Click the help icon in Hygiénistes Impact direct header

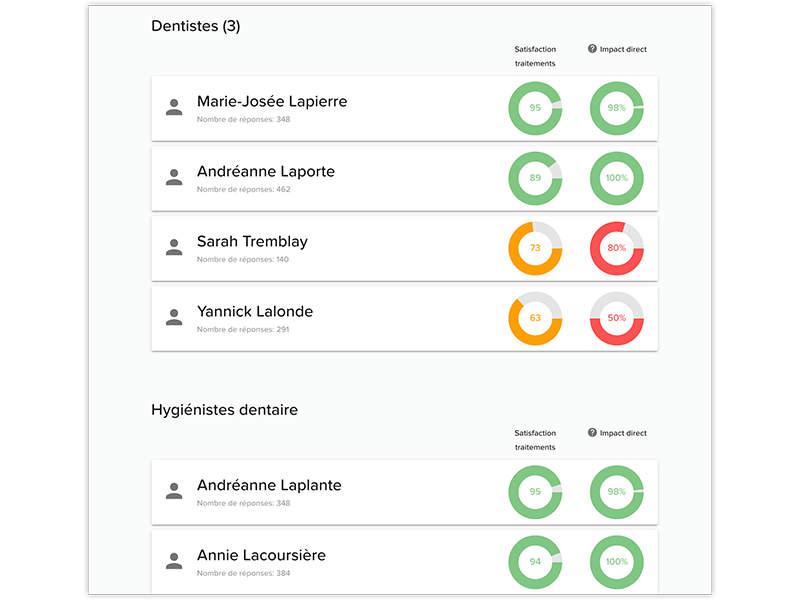pyautogui.click(x=592, y=433)
